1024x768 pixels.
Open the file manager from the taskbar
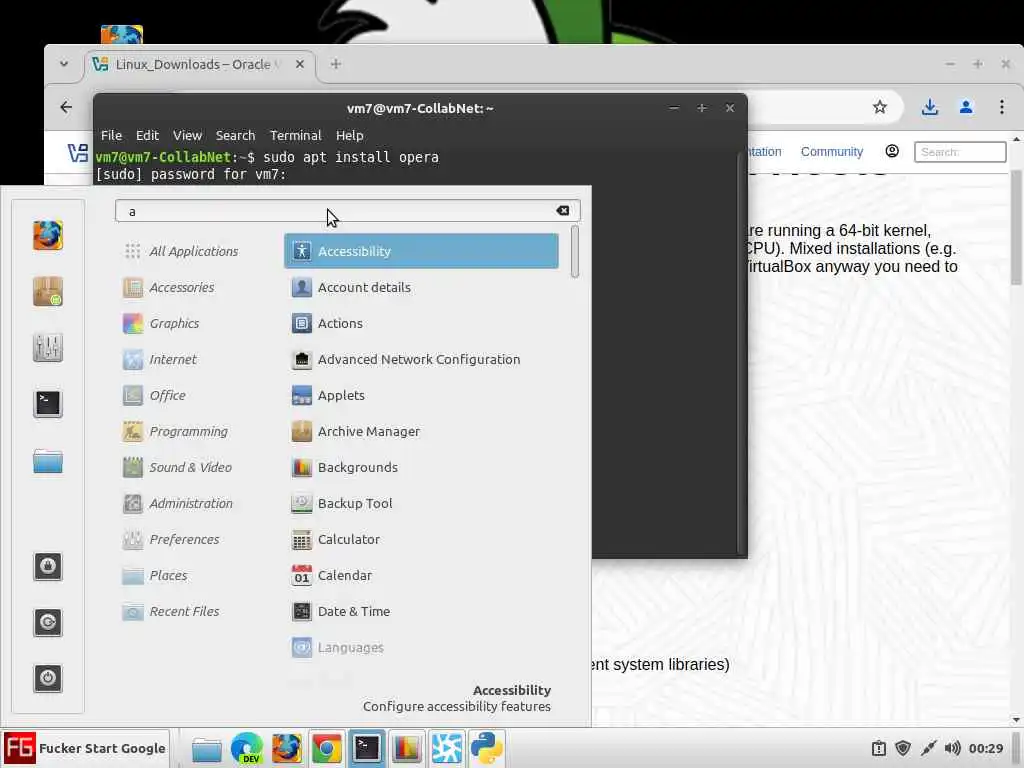tap(206, 748)
